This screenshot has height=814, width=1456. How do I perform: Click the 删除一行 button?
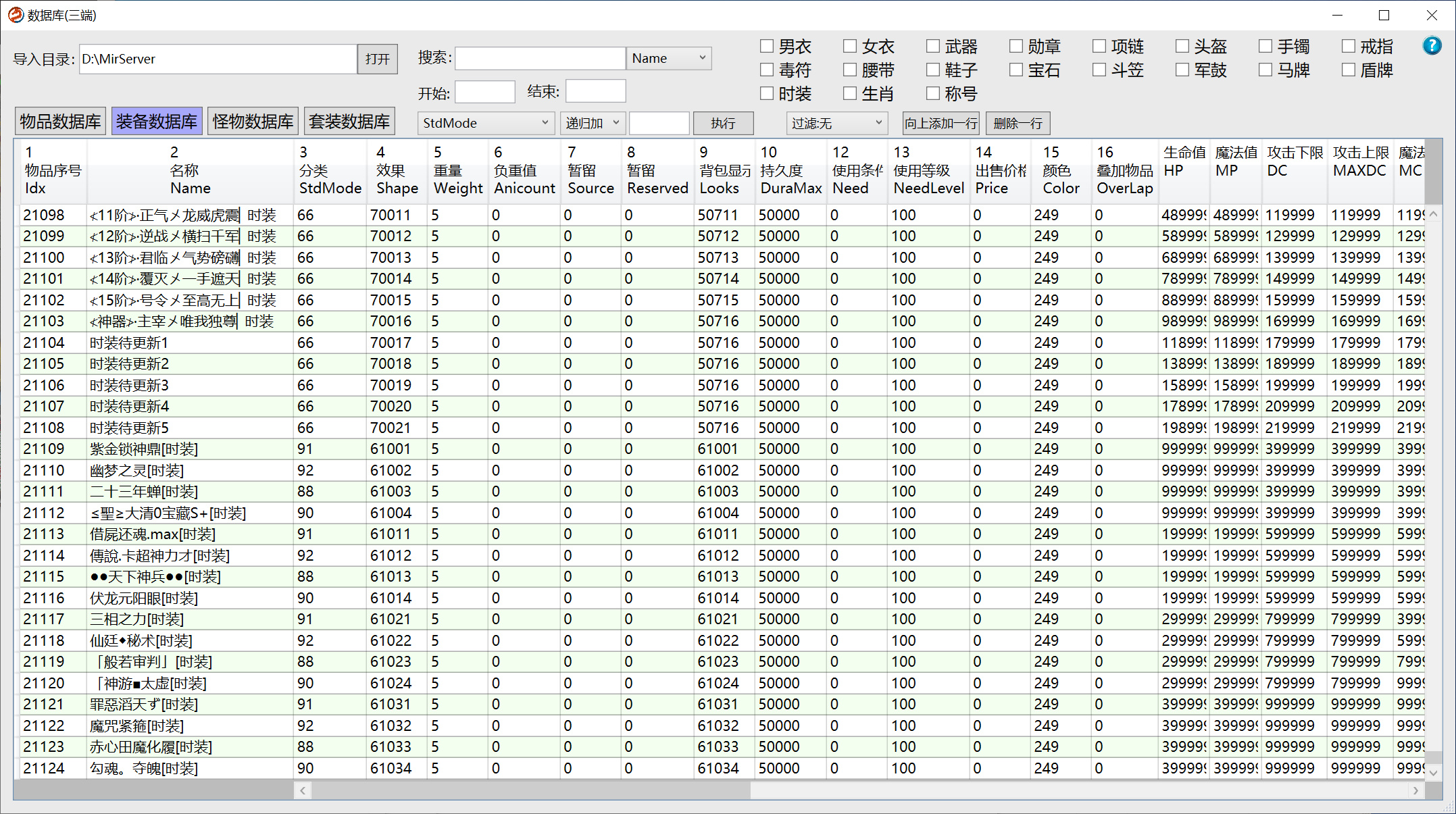1018,123
